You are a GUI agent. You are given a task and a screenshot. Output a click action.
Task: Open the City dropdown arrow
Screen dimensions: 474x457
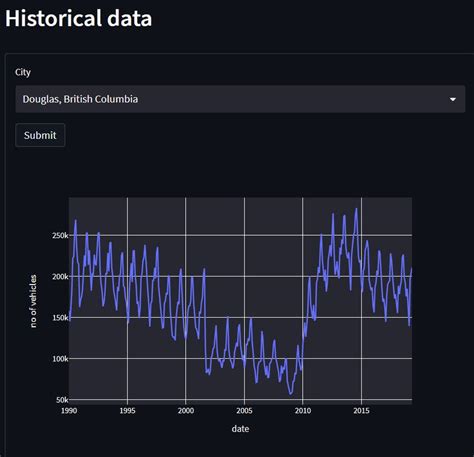click(453, 99)
